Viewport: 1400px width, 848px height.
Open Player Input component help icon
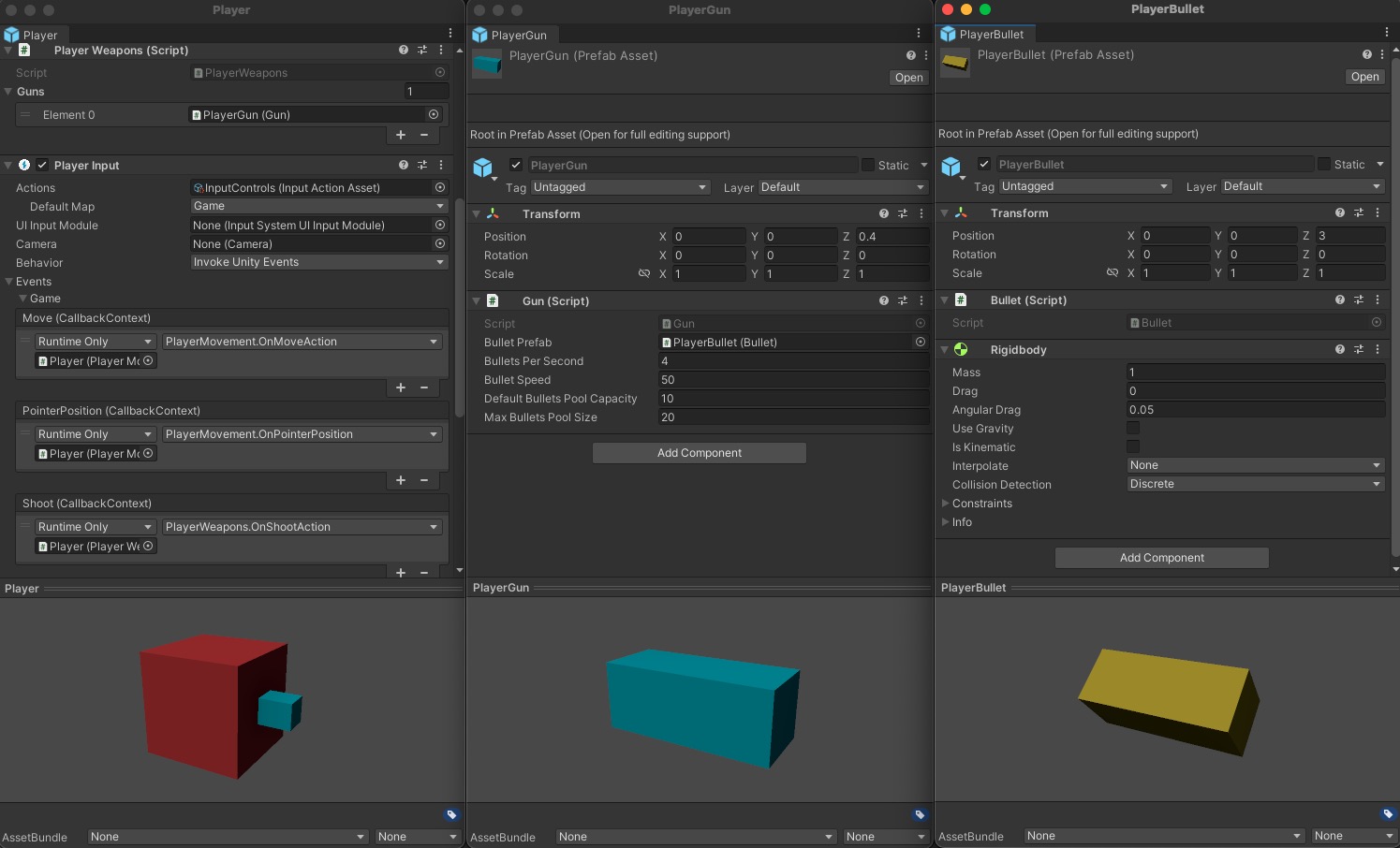[404, 165]
